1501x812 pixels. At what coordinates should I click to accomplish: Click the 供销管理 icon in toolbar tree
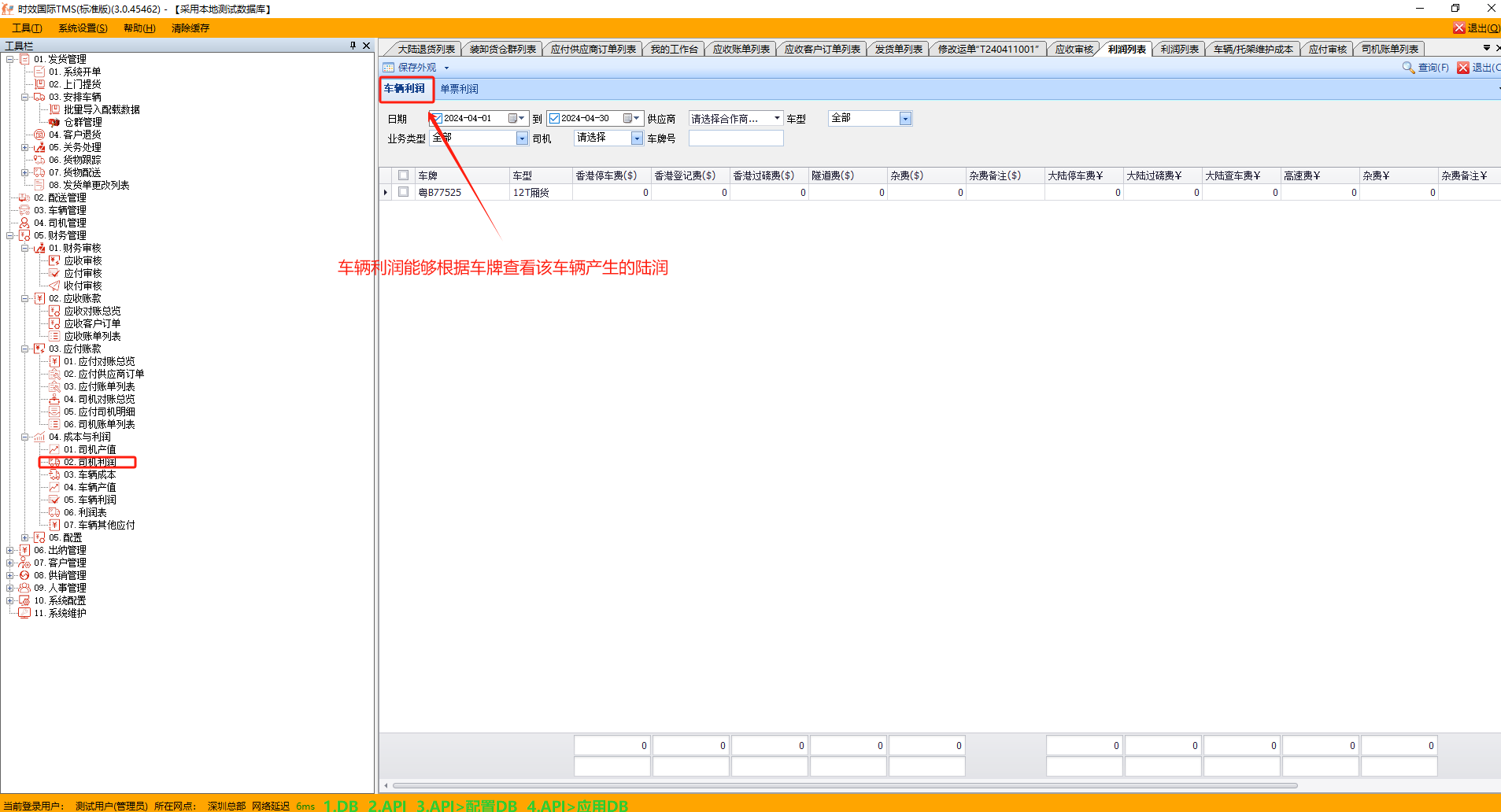[24, 575]
